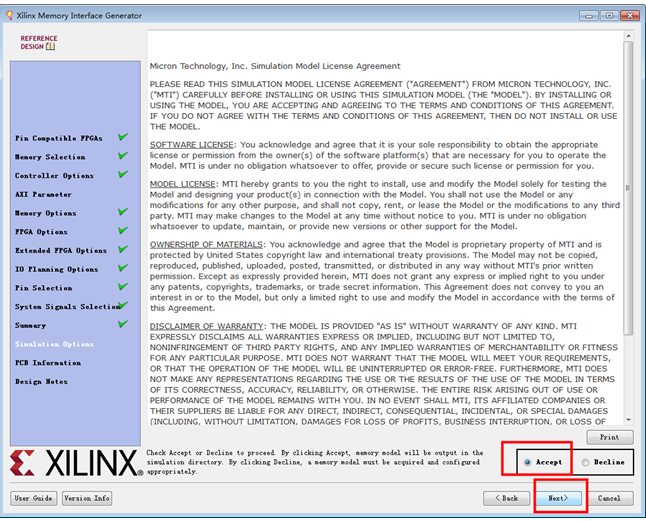Go to FPGA Options step
This screenshot has height=521, width=646.
click(41, 232)
